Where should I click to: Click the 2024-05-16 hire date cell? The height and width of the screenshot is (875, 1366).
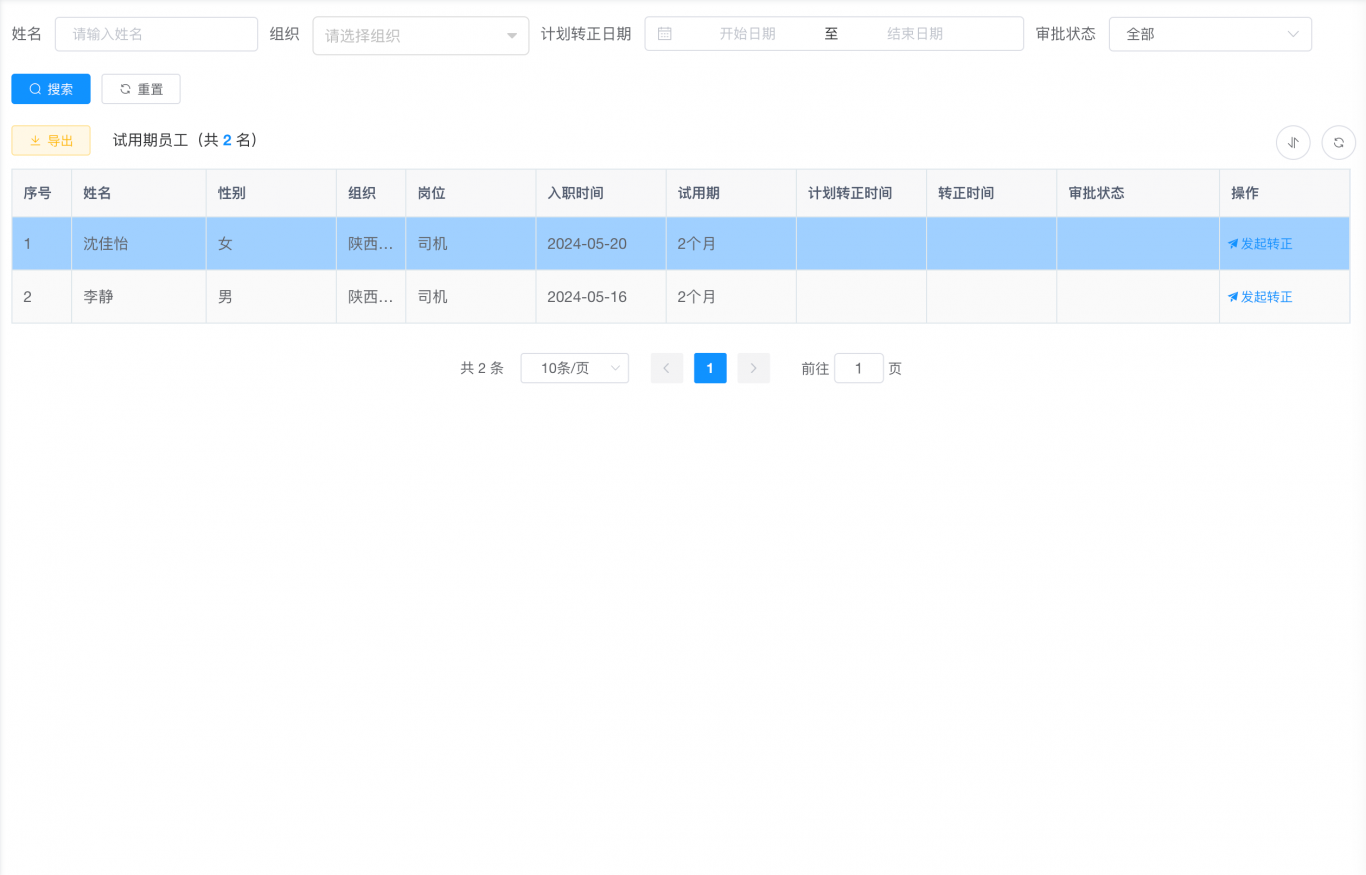point(601,297)
